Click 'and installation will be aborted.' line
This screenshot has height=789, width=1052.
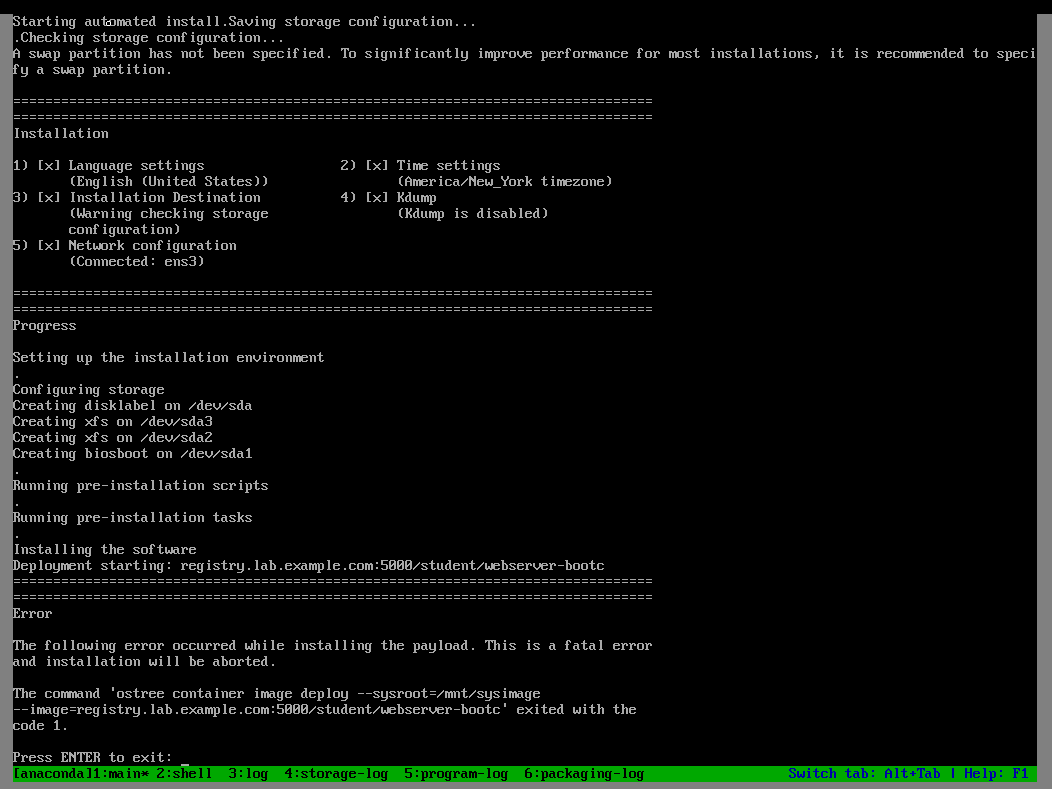pos(144,662)
